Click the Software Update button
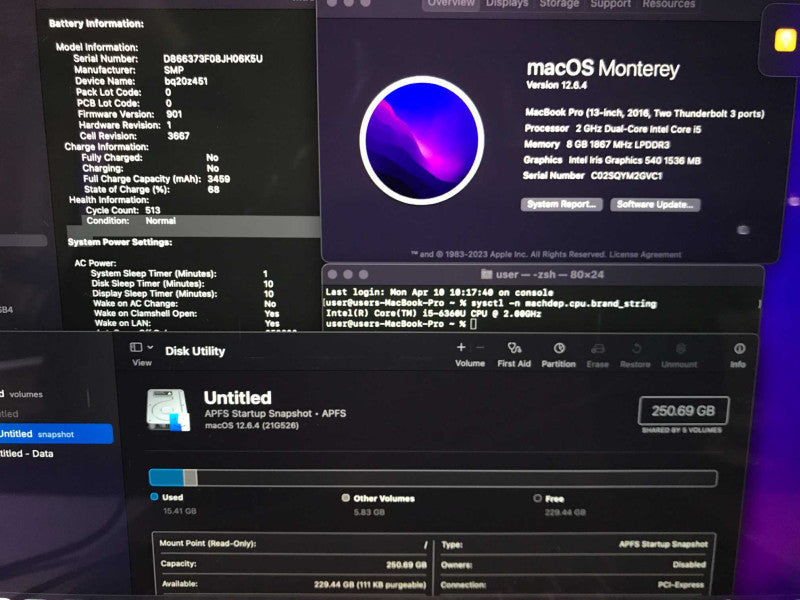Image resolution: width=800 pixels, height=600 pixels. [655, 205]
